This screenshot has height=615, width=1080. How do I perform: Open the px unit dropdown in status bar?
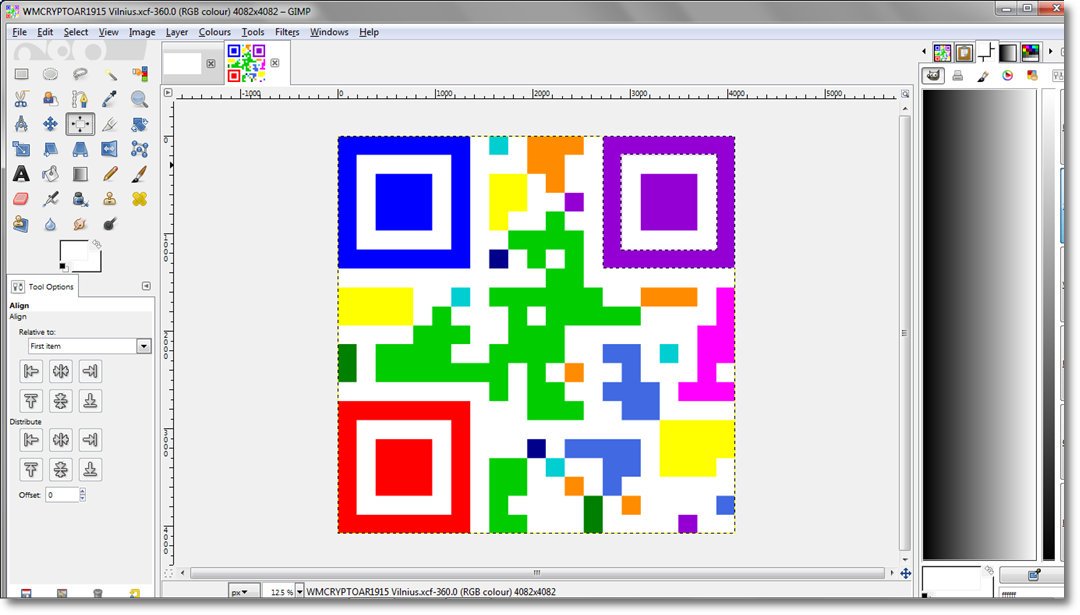(243, 592)
